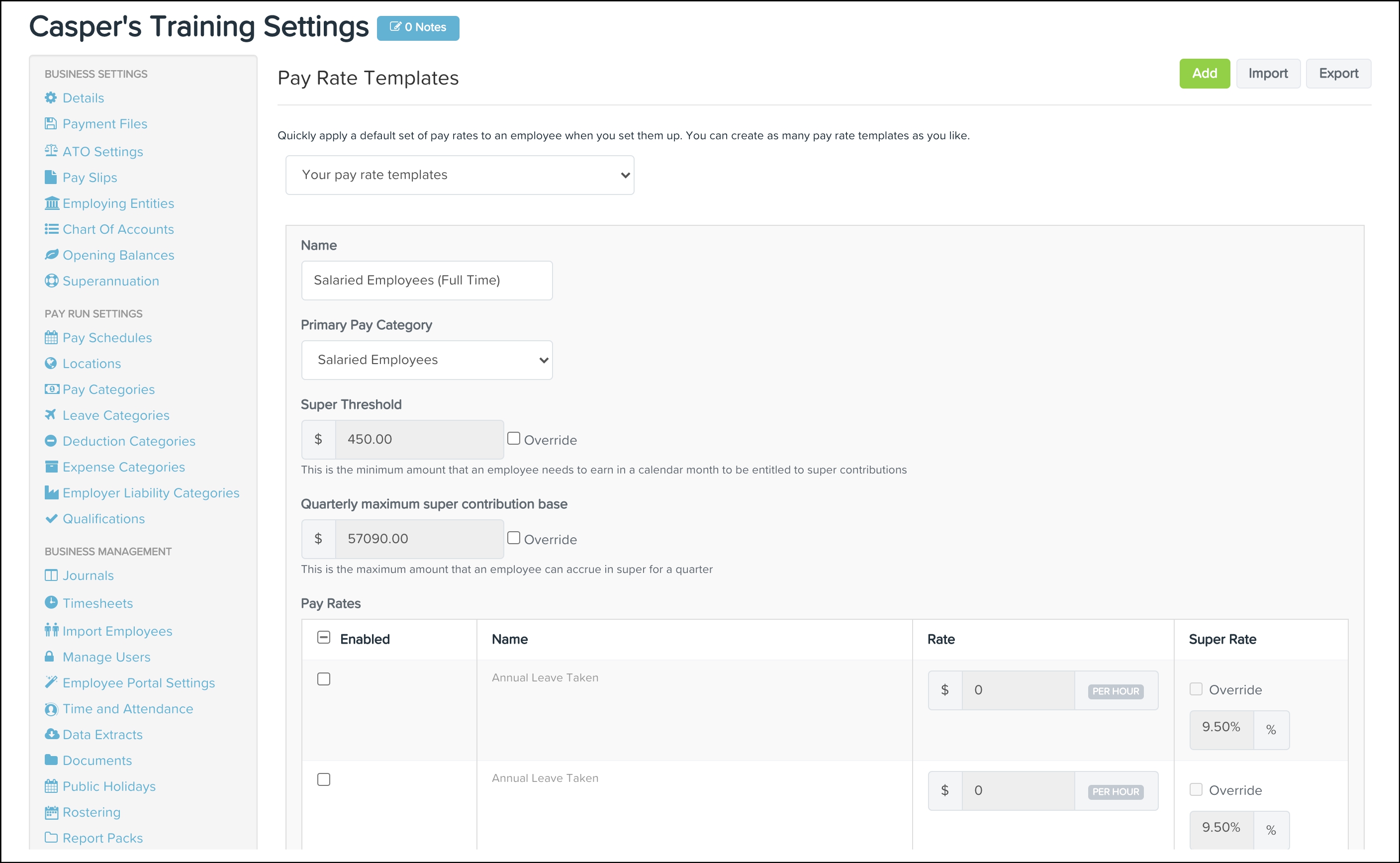The image size is (1400, 863).
Task: Open the Pay Schedules settings page
Action: click(107, 337)
